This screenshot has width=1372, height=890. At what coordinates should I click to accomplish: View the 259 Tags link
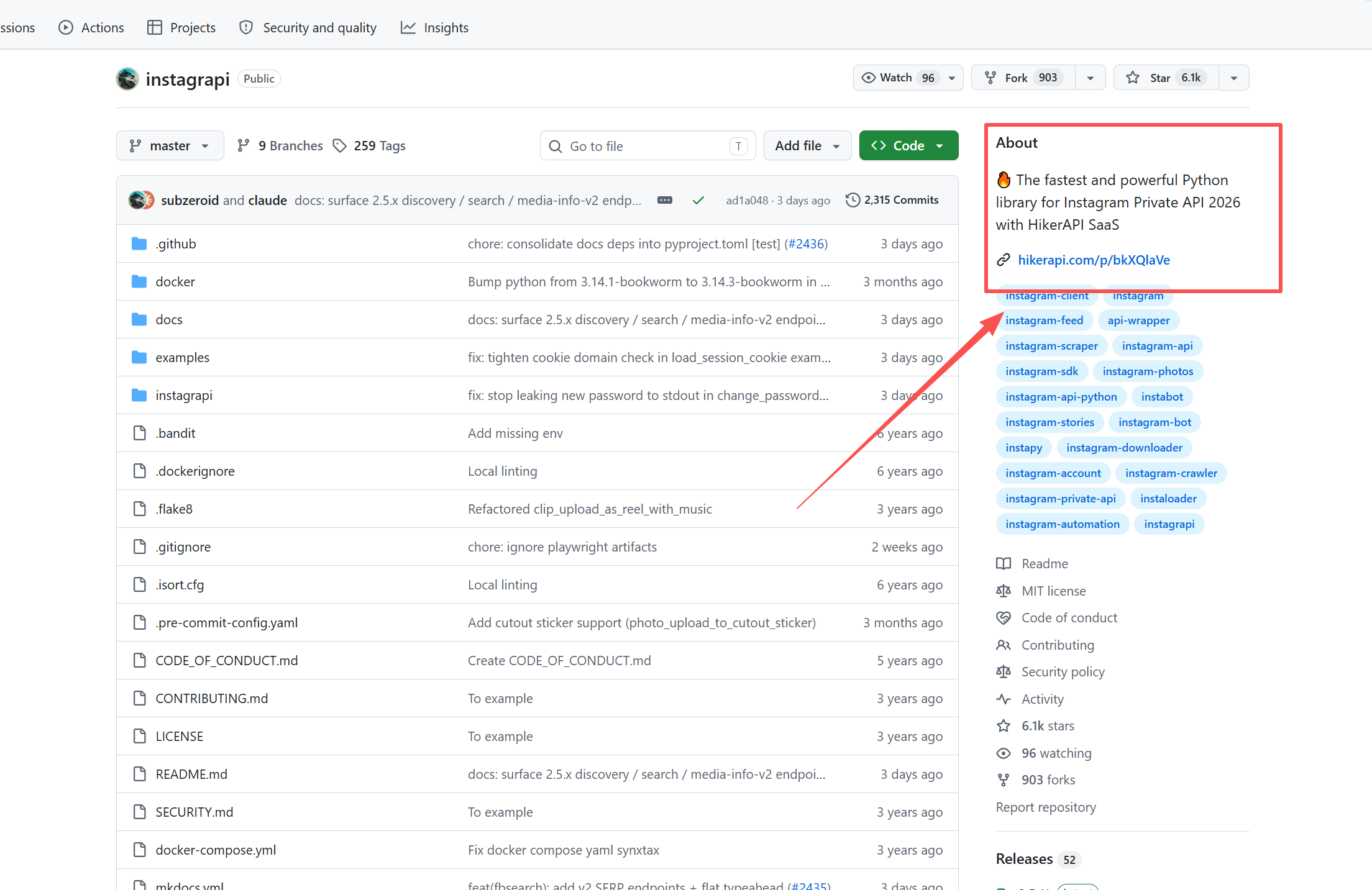click(x=369, y=145)
